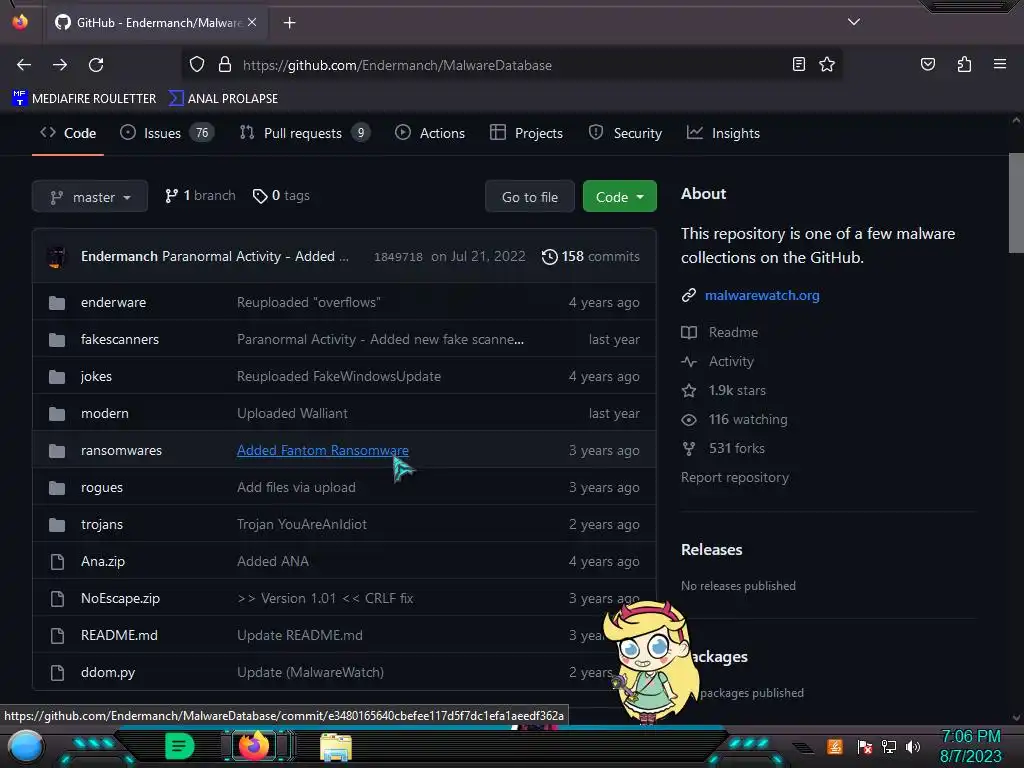Screen dimensions: 1024x768
Task: Open the extensions puzzle icon
Action: (x=964, y=64)
